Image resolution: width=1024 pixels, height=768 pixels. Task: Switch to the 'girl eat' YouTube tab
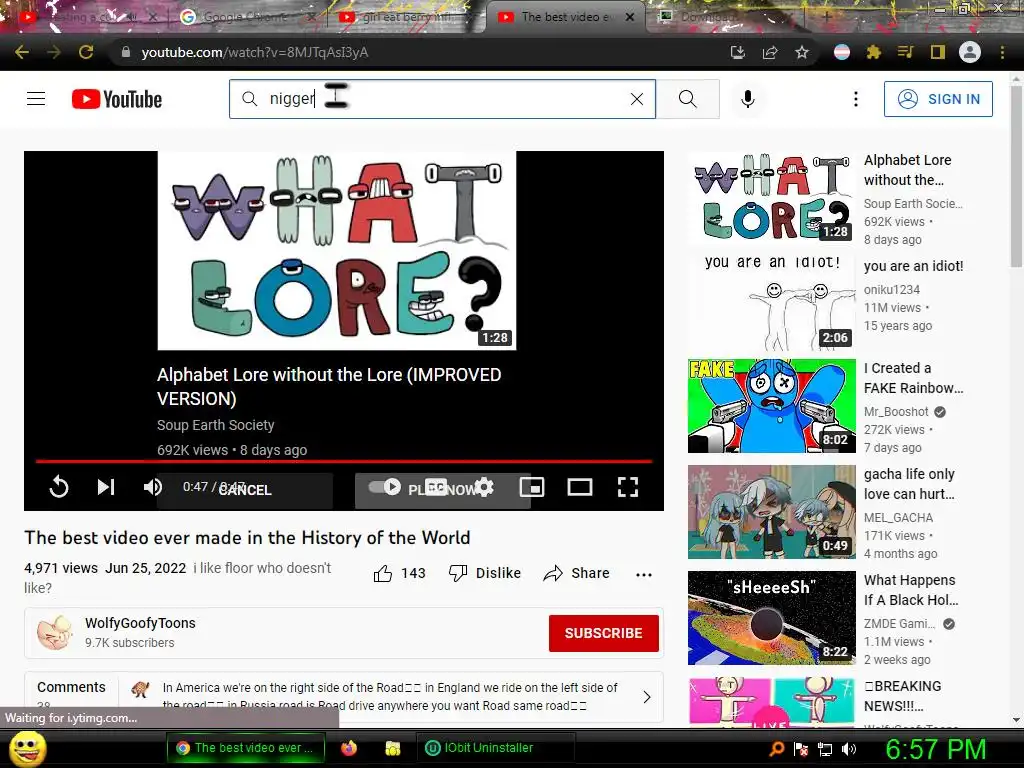405,17
